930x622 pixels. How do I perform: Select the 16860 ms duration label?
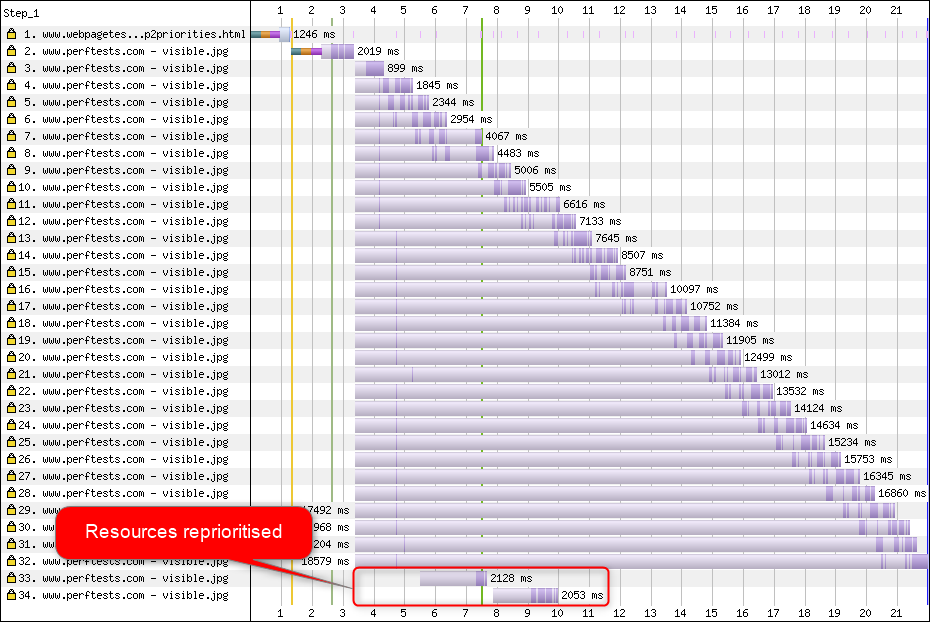point(902,493)
